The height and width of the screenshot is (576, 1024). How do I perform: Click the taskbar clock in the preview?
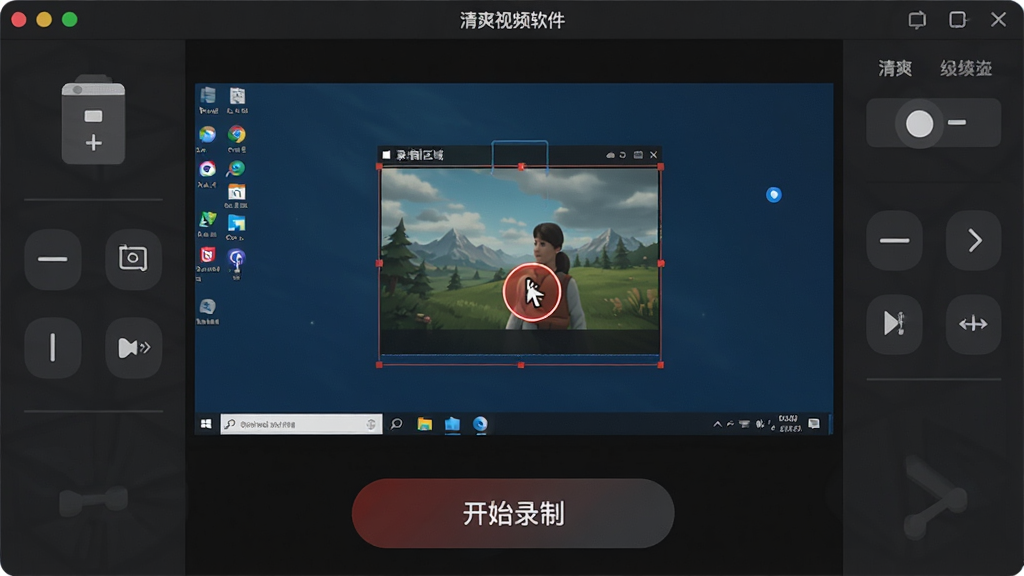coord(790,424)
